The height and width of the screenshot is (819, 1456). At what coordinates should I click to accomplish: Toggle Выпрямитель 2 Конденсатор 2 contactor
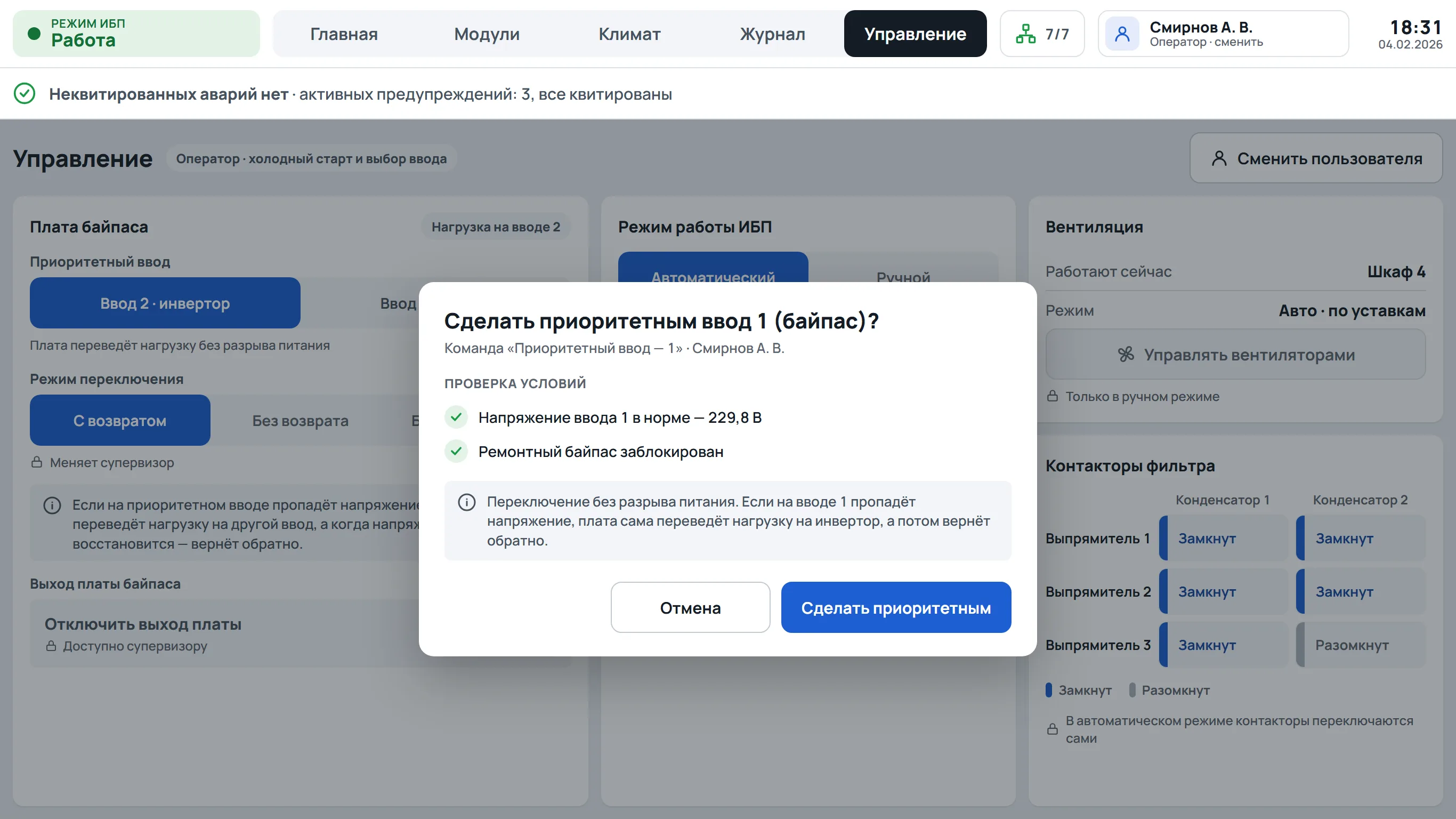(1361, 592)
